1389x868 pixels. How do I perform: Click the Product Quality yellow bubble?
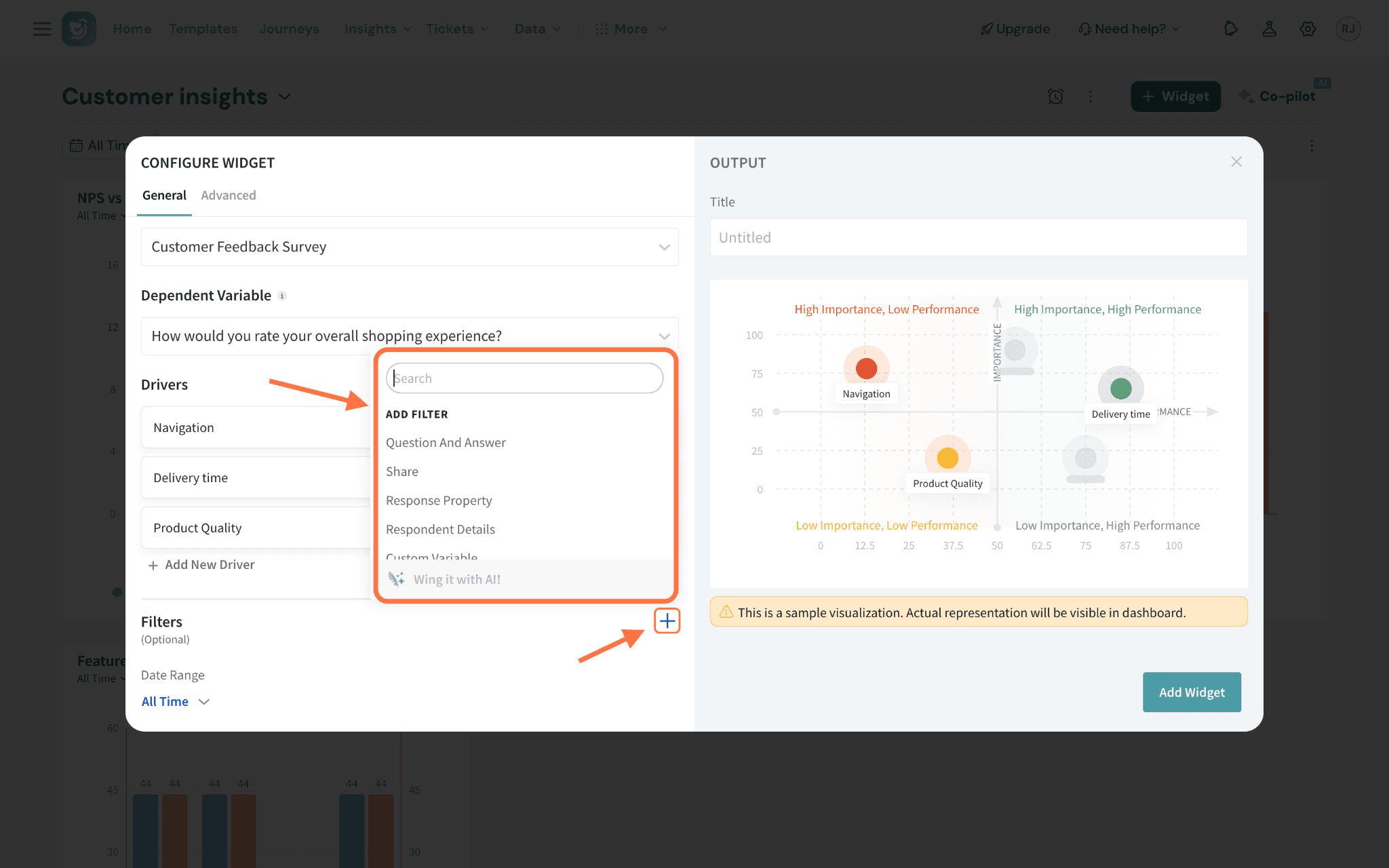(x=947, y=458)
